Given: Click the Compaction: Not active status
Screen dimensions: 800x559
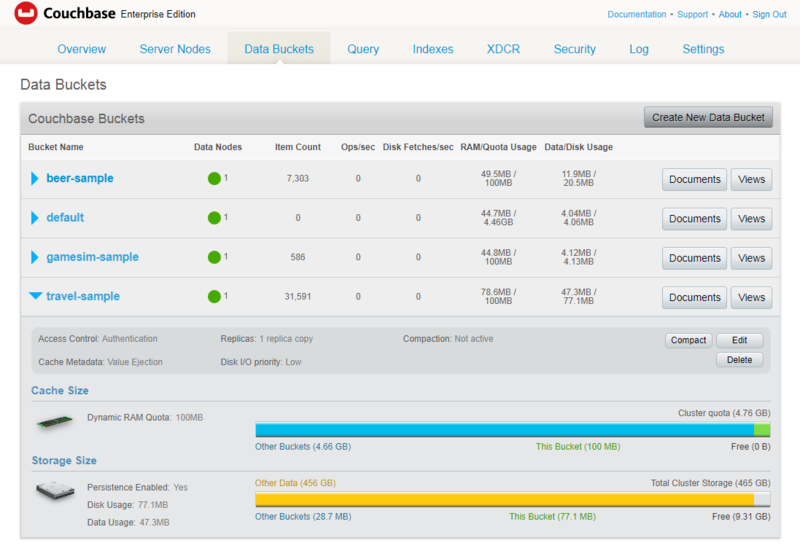Looking at the screenshot, I should 448,339.
